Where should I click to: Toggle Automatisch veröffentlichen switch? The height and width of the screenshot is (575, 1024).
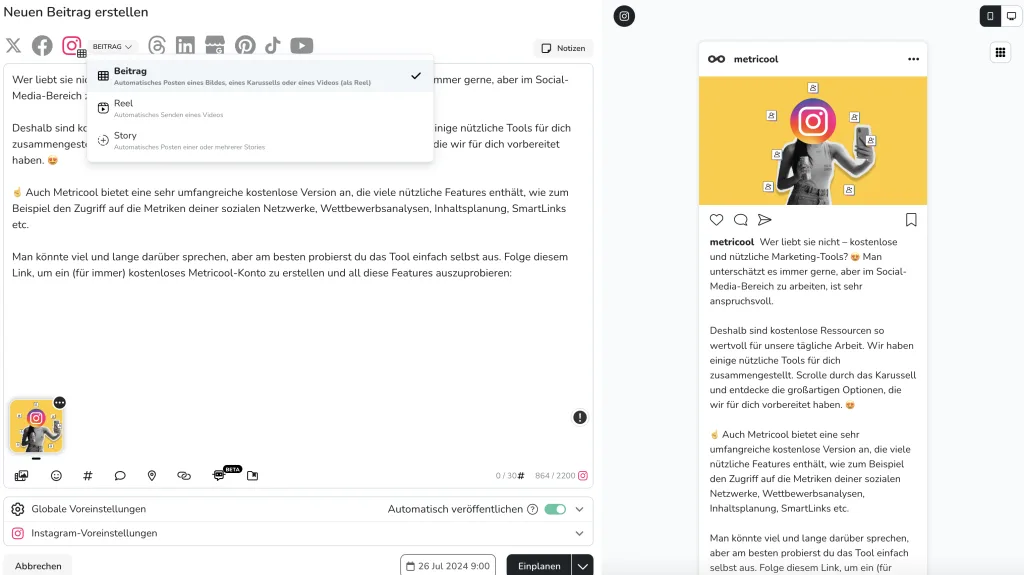tap(555, 509)
